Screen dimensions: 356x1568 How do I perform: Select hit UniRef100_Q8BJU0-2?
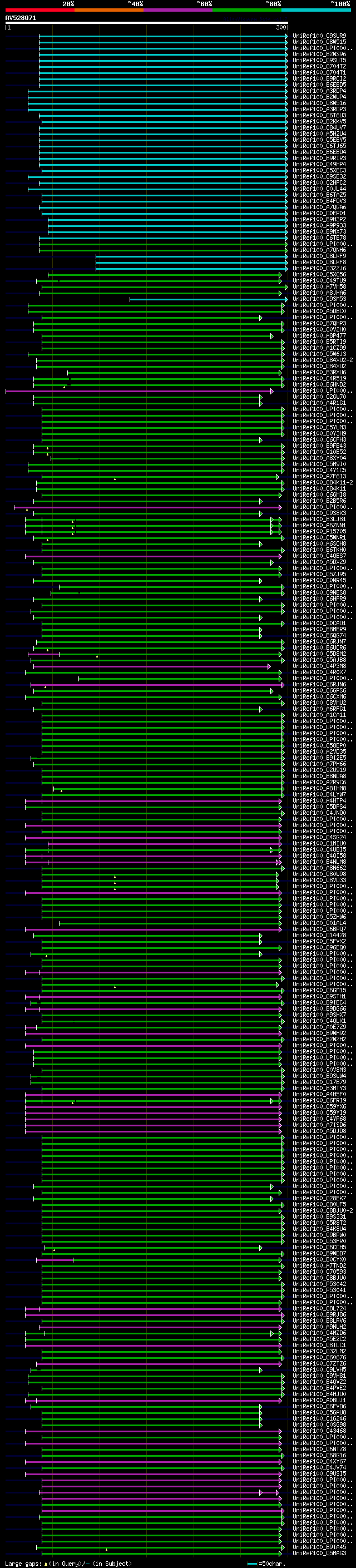click(323, 1211)
